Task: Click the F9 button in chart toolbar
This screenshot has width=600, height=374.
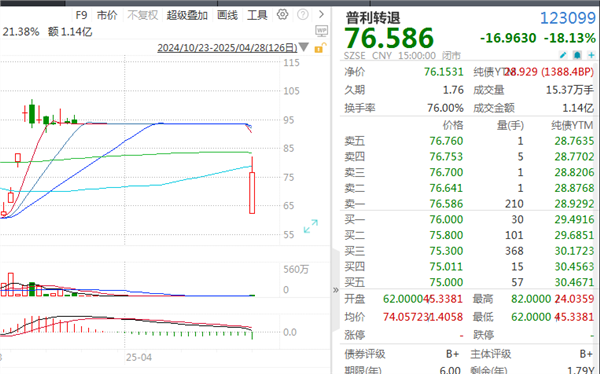Action: [81, 15]
